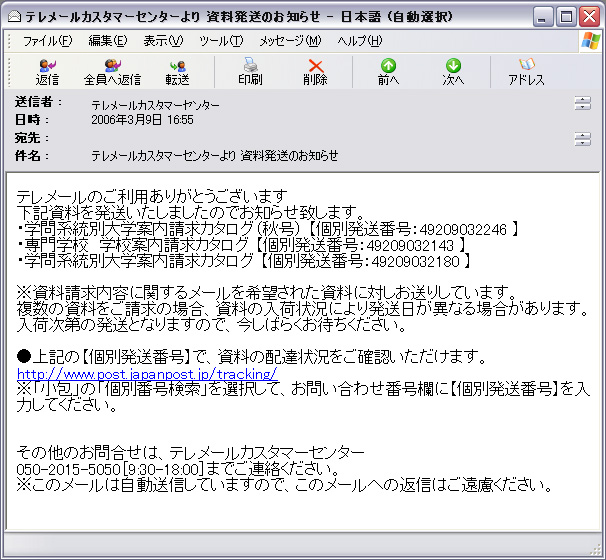The width and height of the screenshot is (606, 560).
Task: Click the date 2006年3月9日 16:55
Action: pos(142,120)
